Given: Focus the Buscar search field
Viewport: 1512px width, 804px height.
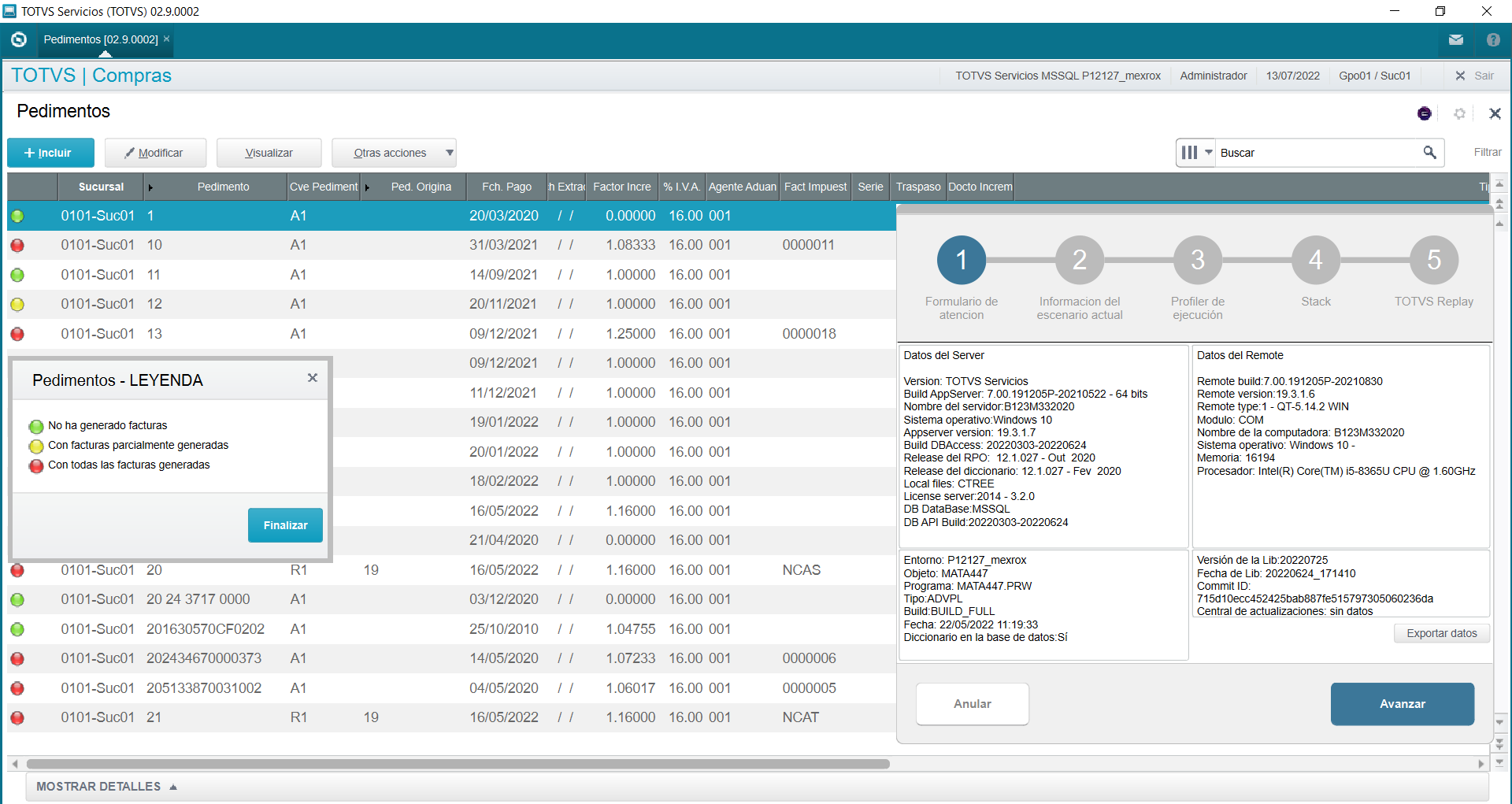Looking at the screenshot, I should click(1319, 153).
